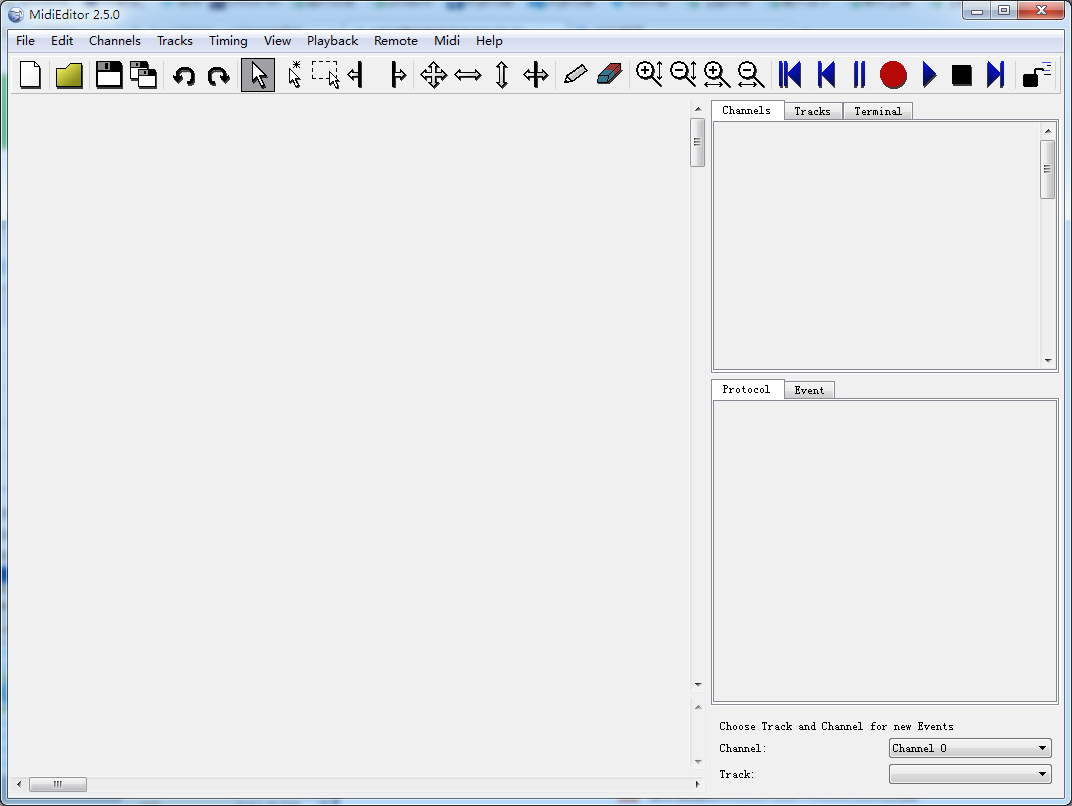Pick the move events vertically tool
This screenshot has width=1072, height=806.
[502, 75]
